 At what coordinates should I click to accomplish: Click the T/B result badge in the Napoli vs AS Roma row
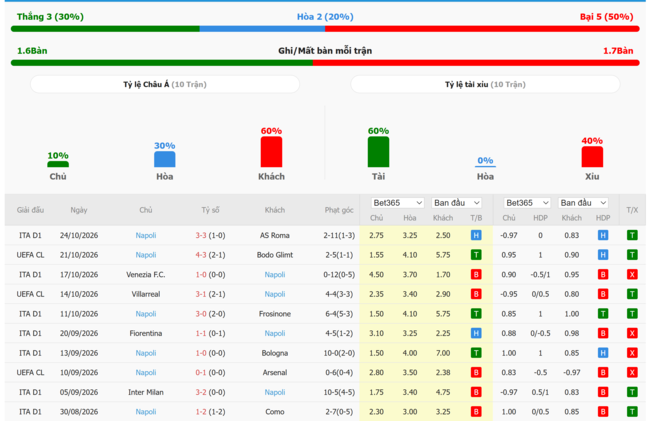476,235
